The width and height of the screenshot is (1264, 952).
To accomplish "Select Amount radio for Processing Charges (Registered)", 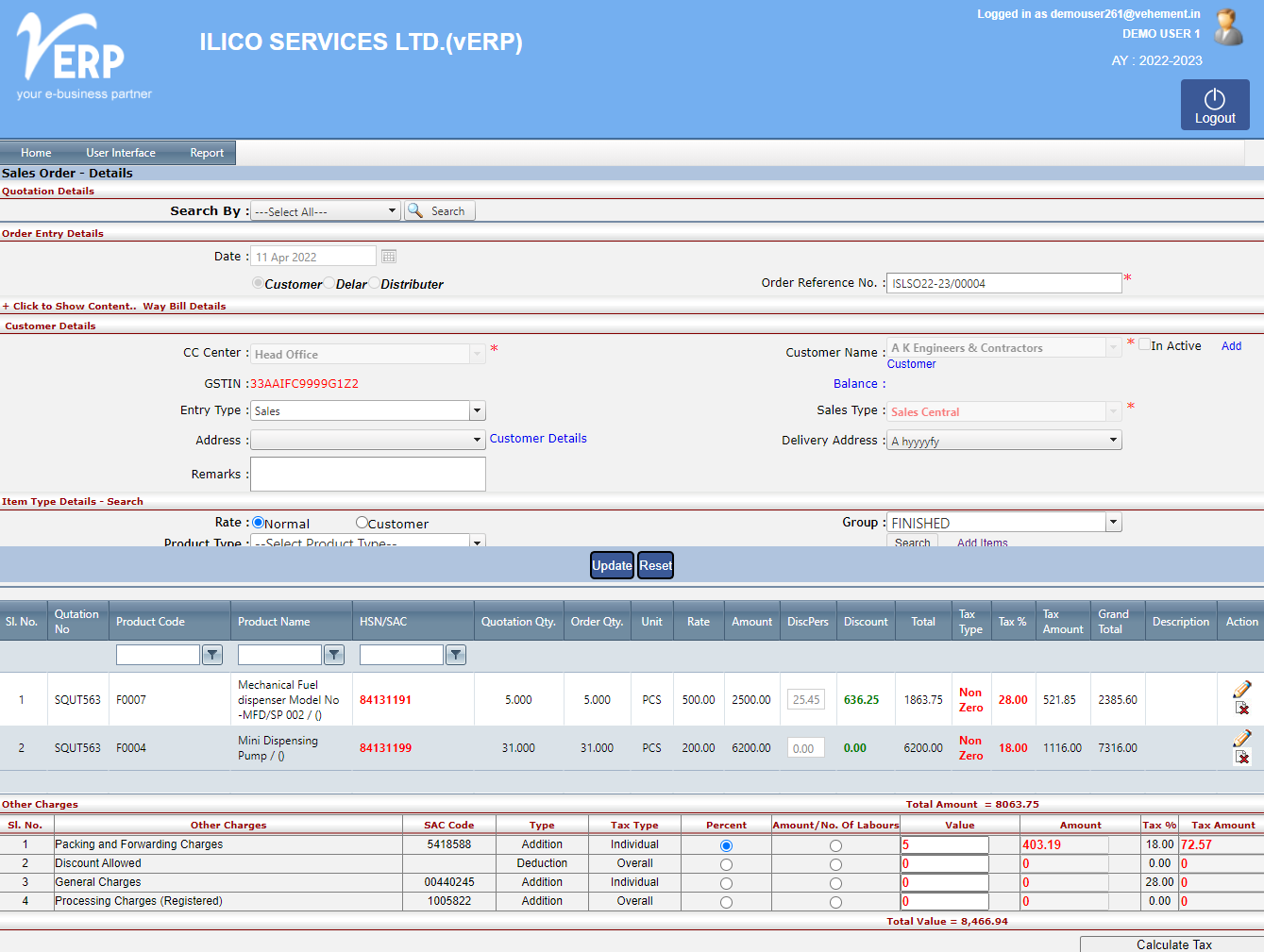I will [835, 902].
